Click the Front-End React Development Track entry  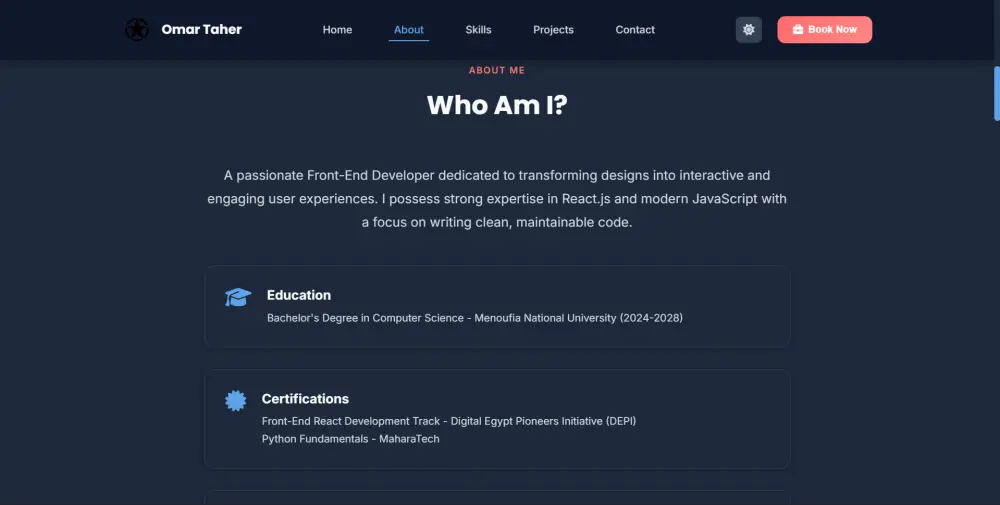448,421
